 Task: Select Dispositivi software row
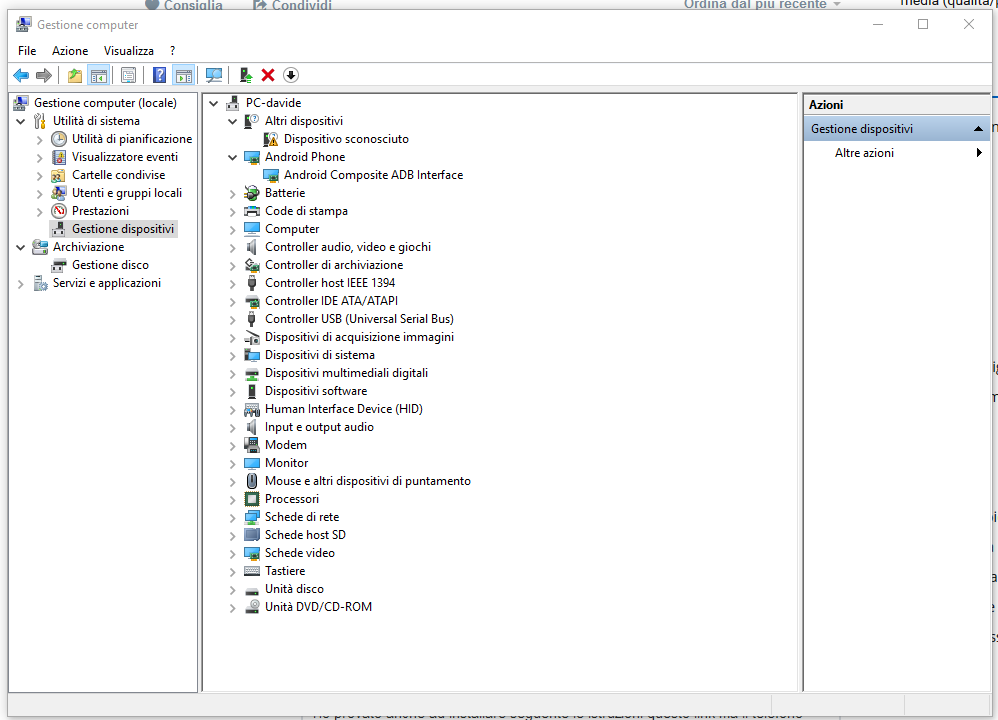316,391
